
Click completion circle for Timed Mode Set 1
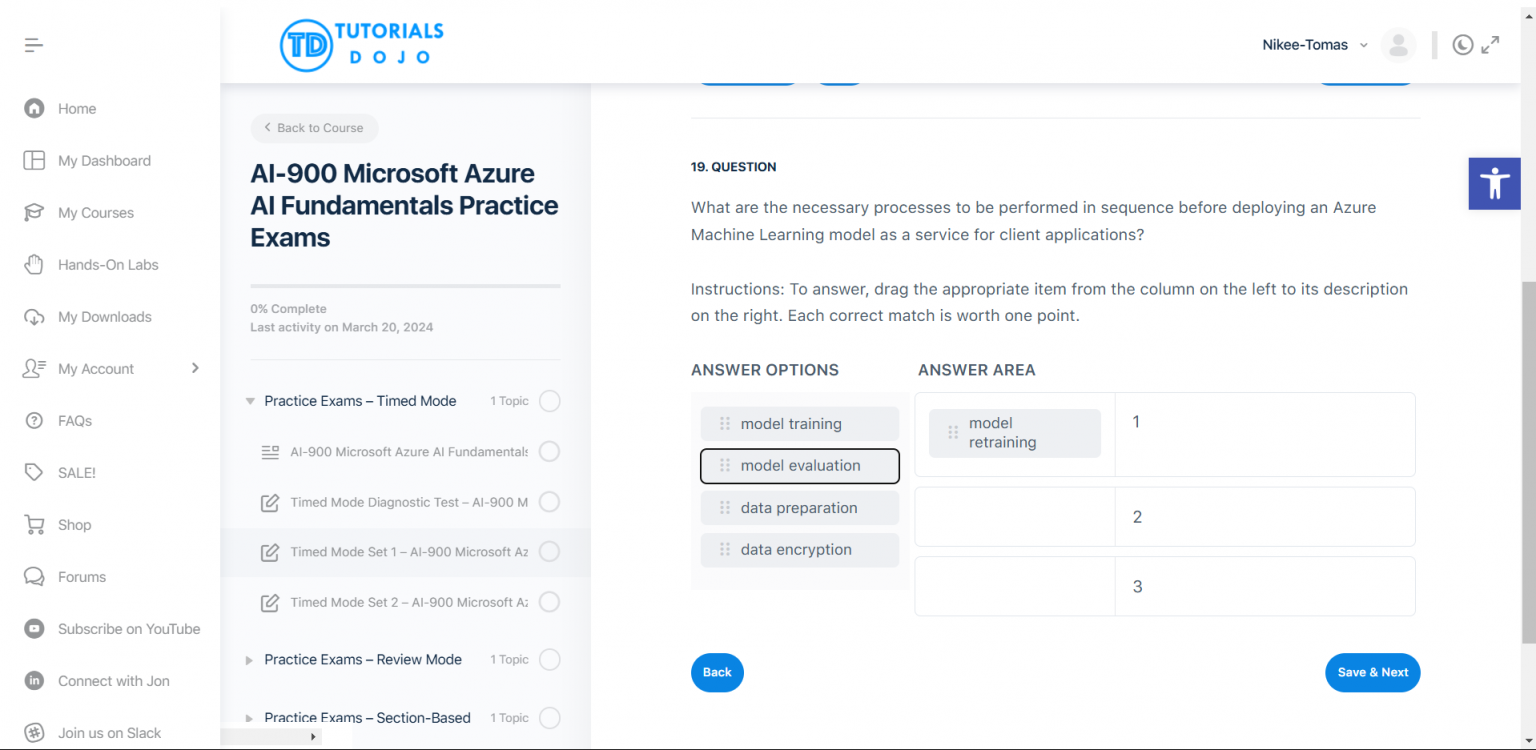coord(549,551)
